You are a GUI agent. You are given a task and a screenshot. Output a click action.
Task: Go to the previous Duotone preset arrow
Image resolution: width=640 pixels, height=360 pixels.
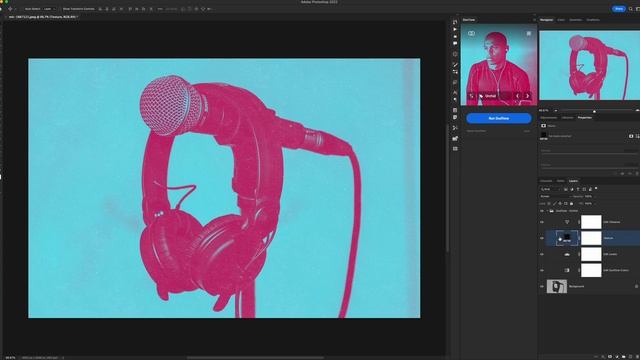coord(517,96)
